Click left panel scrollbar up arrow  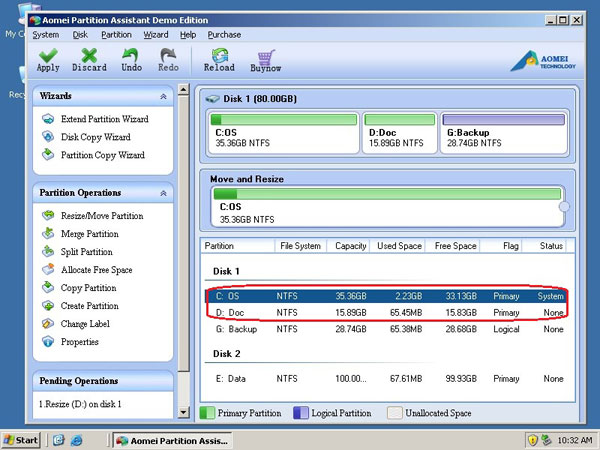tap(183, 90)
